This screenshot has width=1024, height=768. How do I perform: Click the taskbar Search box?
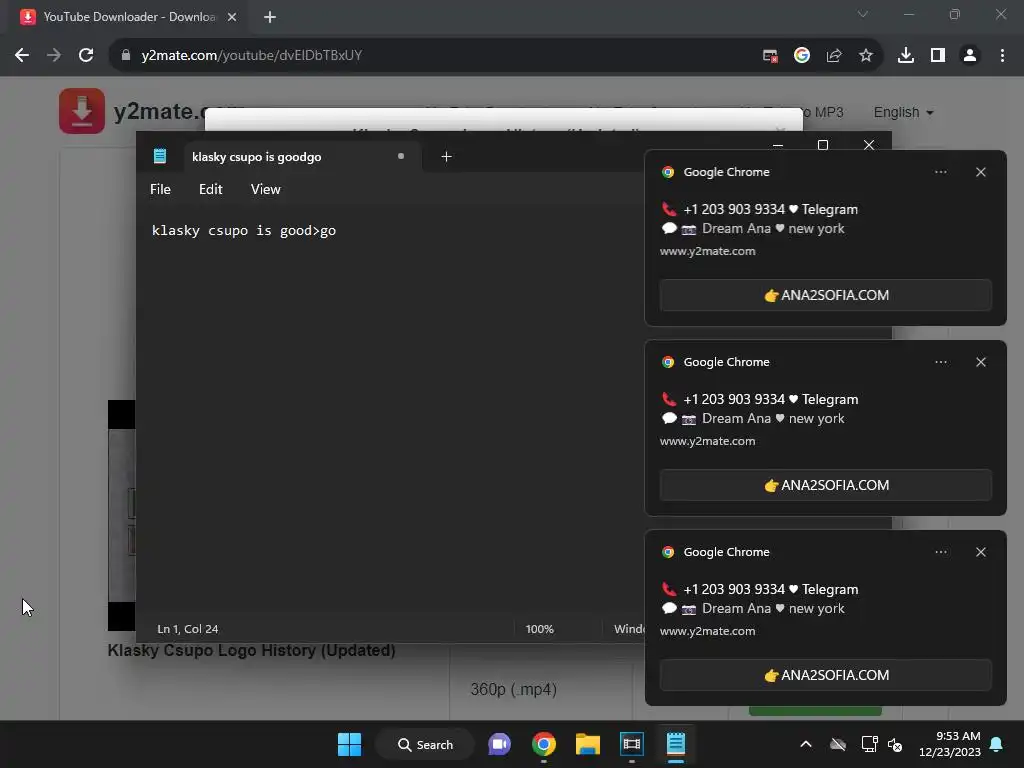click(x=425, y=744)
